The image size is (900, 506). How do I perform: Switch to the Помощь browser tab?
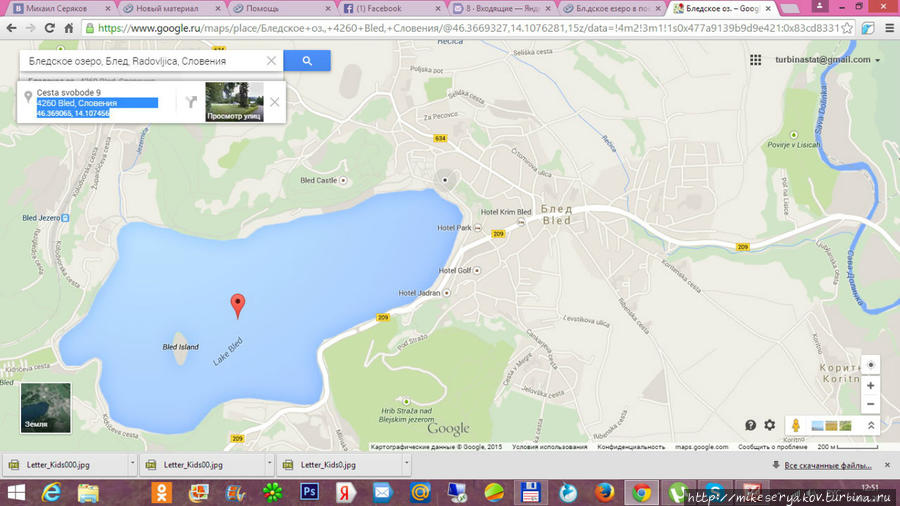coord(265,8)
